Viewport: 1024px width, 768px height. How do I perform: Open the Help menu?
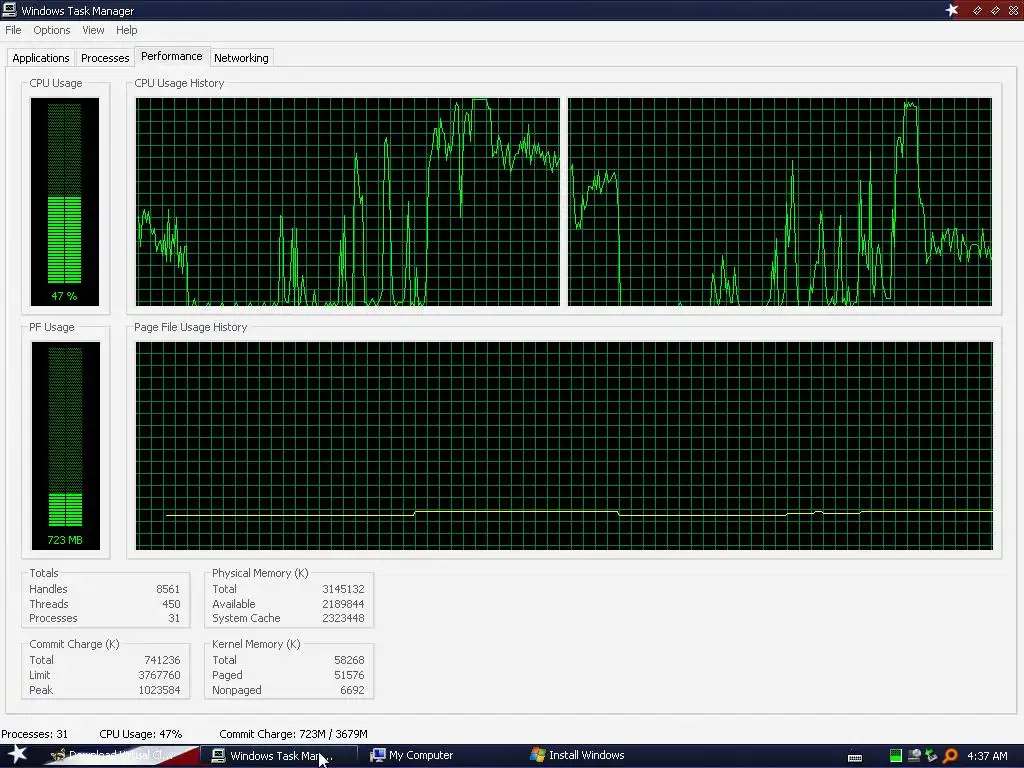point(127,30)
